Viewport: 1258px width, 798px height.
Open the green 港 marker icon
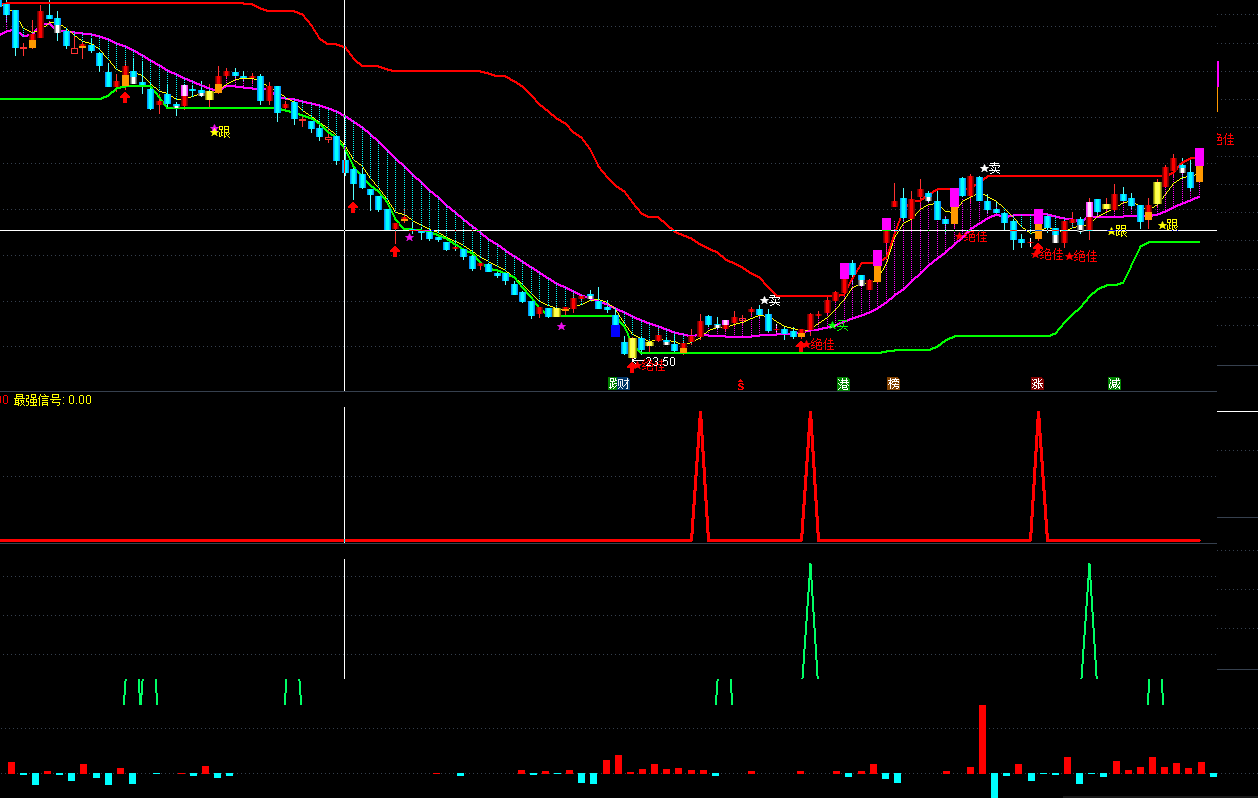pos(843,384)
